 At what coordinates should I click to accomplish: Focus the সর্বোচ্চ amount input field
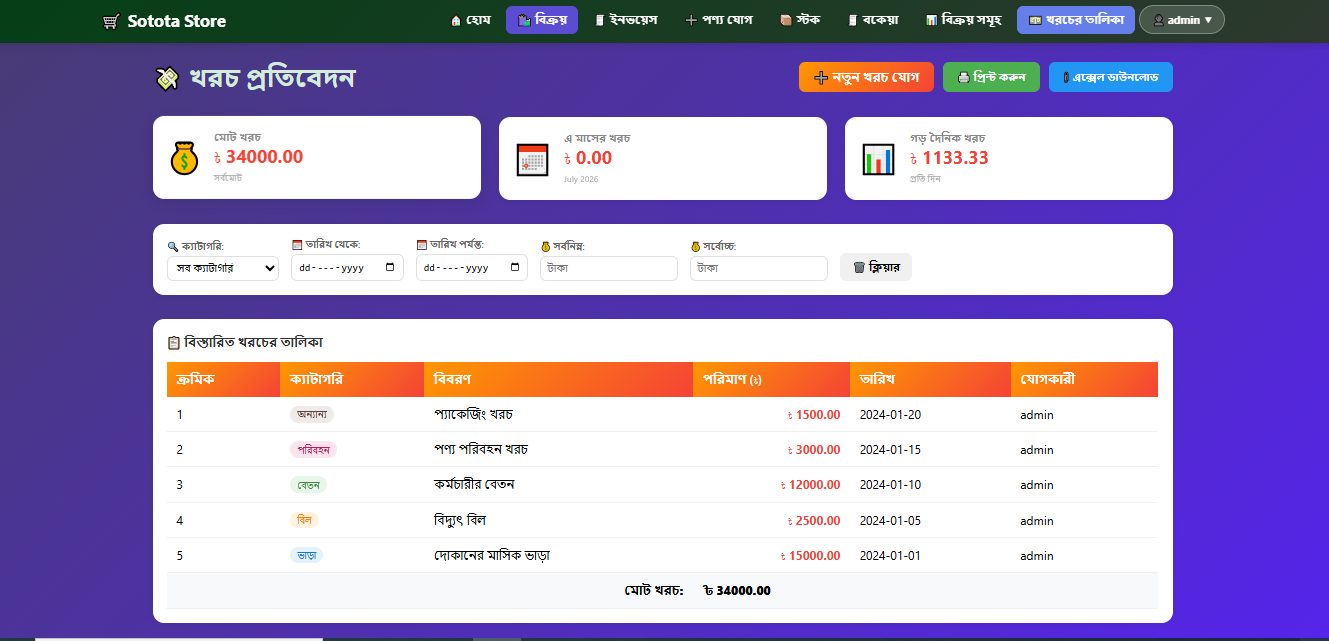point(759,268)
